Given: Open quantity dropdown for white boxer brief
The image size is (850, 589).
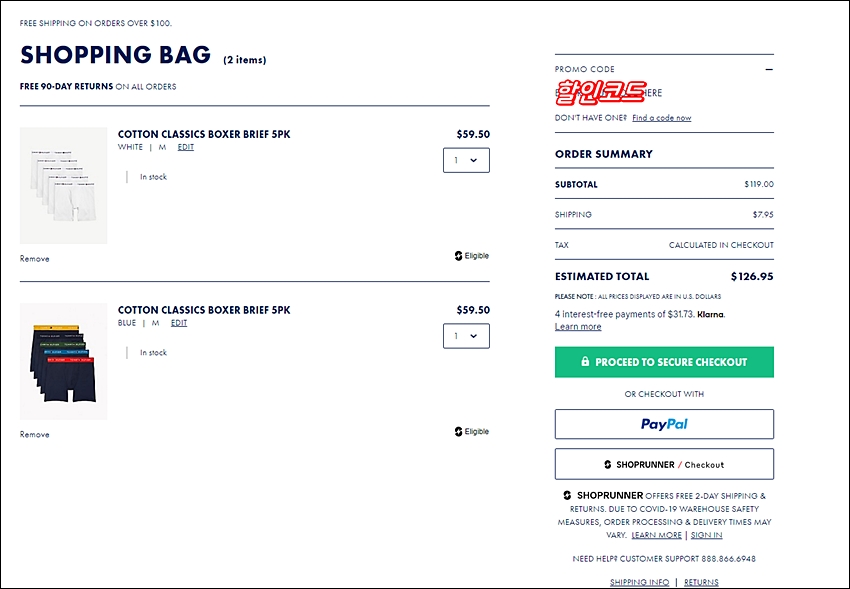Looking at the screenshot, I should pyautogui.click(x=466, y=160).
